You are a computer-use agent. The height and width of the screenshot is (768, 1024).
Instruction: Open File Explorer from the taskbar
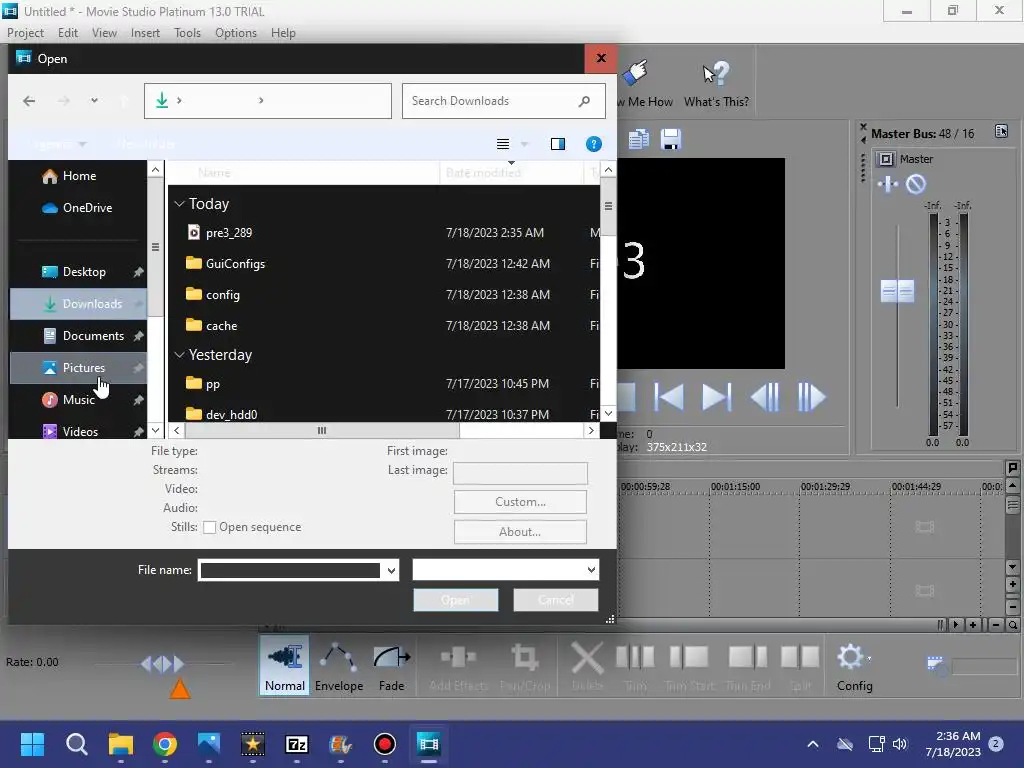121,744
